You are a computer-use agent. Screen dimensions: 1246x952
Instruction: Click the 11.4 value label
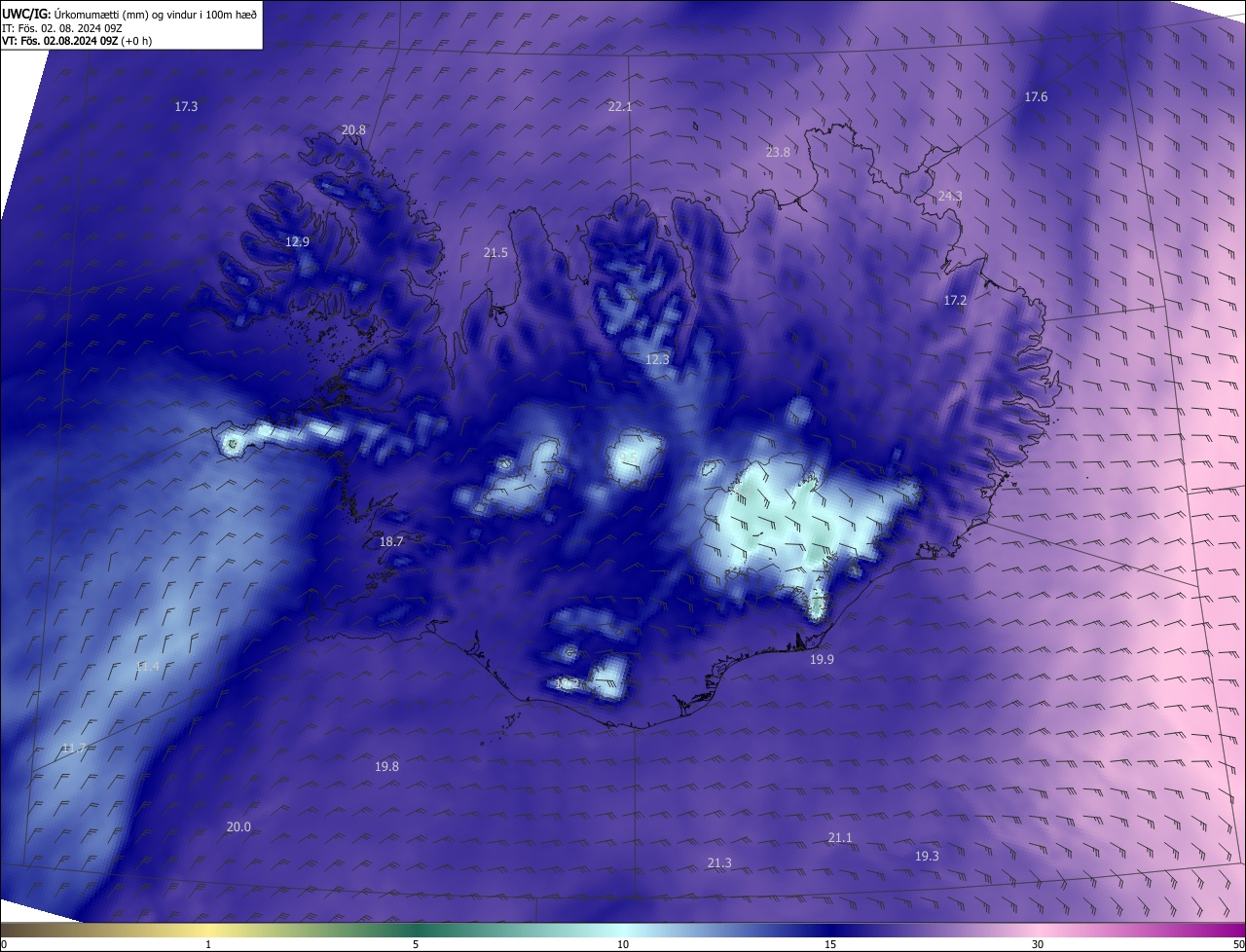point(147,667)
